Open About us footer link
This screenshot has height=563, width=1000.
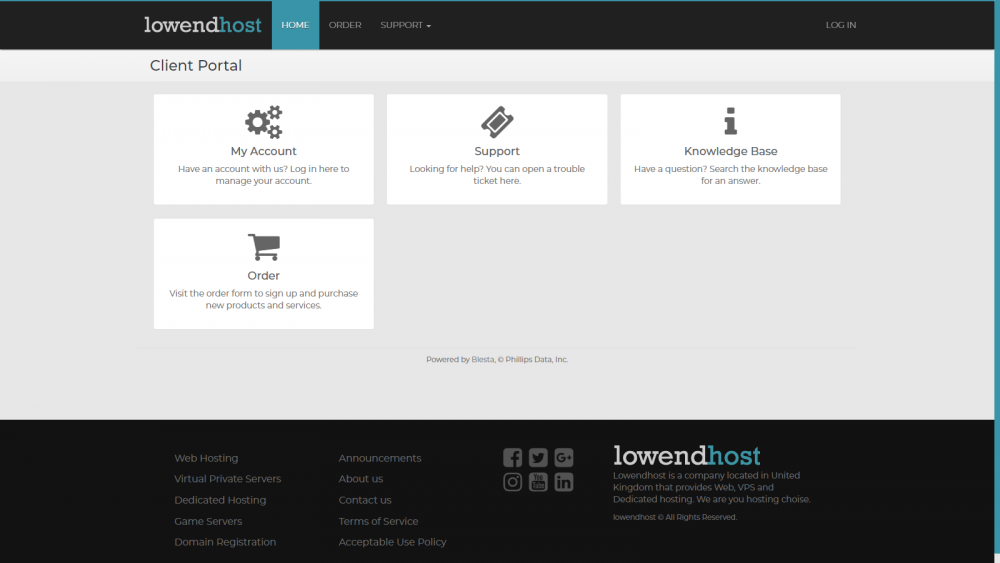click(x=360, y=479)
